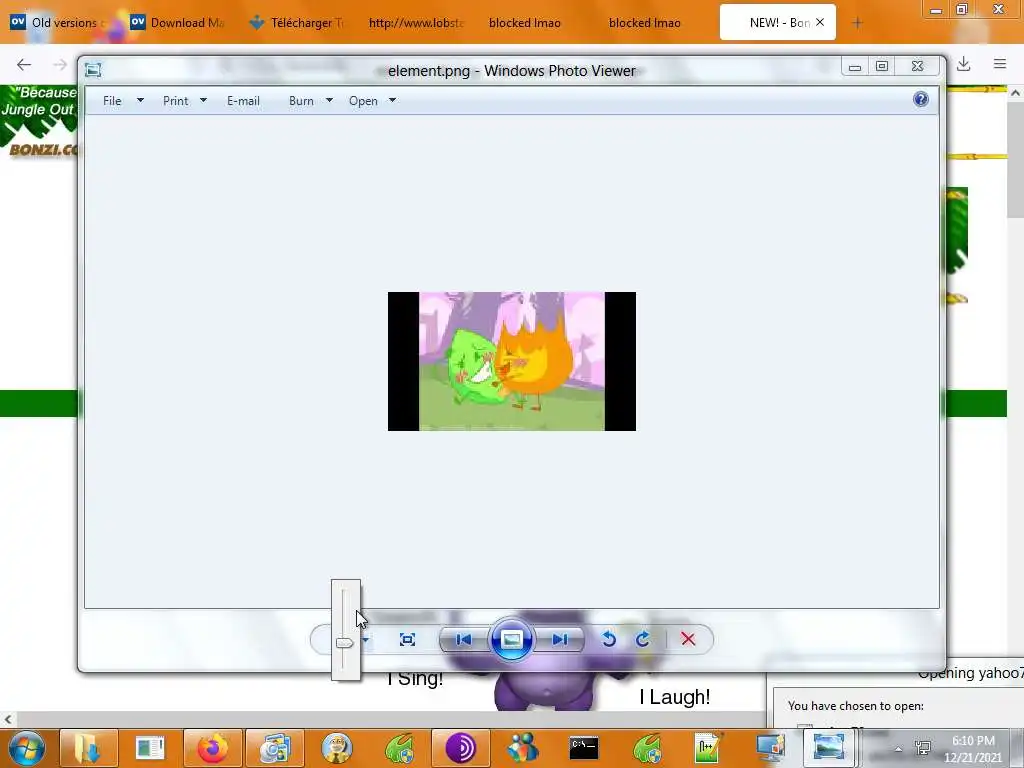Open a new browser tab
This screenshot has width=1024, height=768.
[857, 23]
